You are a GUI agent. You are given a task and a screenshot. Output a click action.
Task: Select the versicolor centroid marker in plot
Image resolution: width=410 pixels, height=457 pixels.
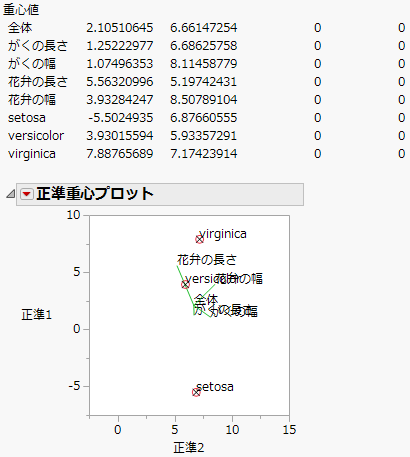tap(185, 284)
